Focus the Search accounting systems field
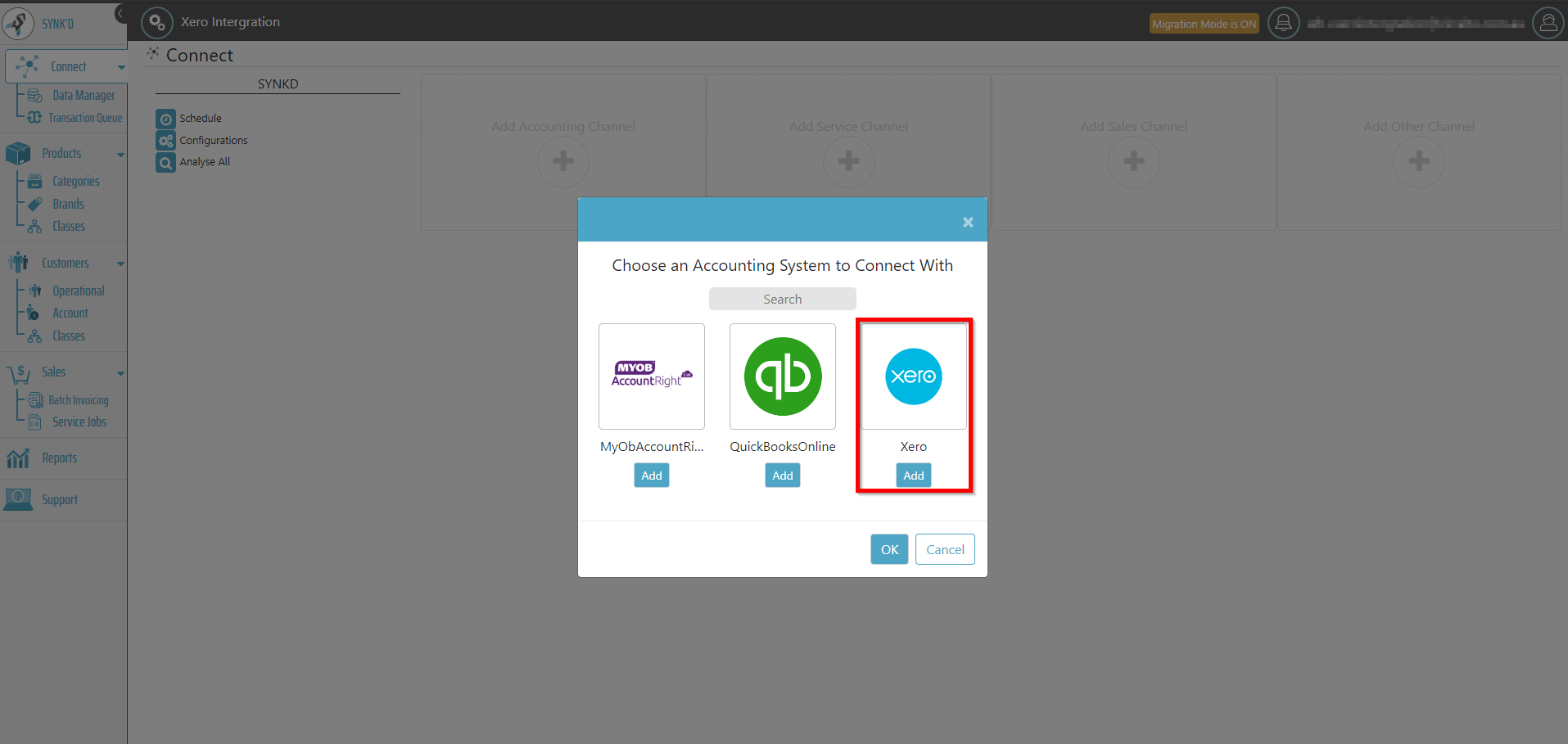 click(x=783, y=299)
